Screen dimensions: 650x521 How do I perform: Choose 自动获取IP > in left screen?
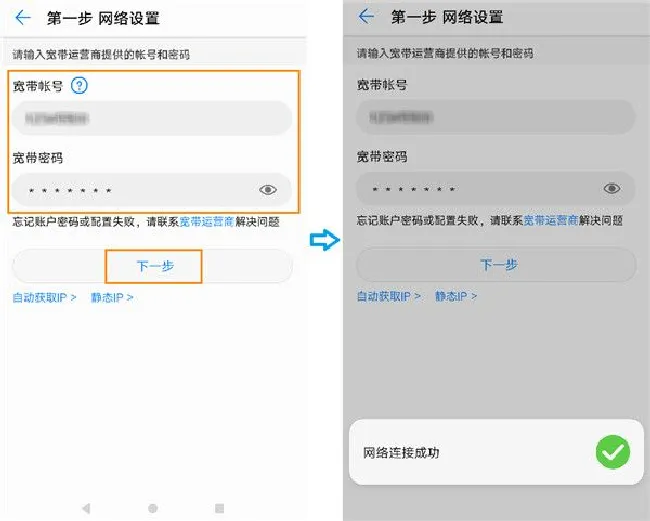point(44,298)
